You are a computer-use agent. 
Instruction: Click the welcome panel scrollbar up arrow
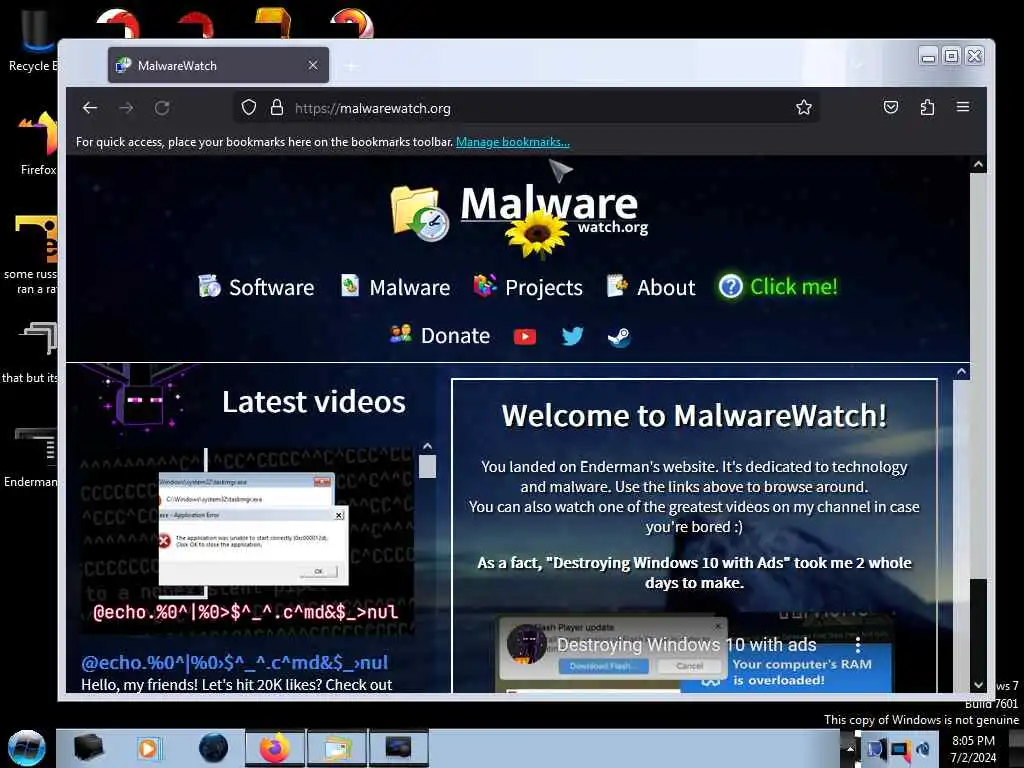[961, 372]
